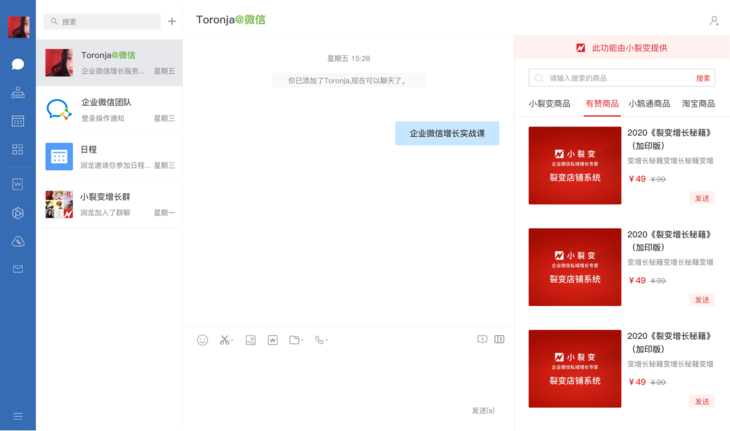Click 发送 on the third product card
Viewport: 730px width, 431px height.
coord(702,401)
